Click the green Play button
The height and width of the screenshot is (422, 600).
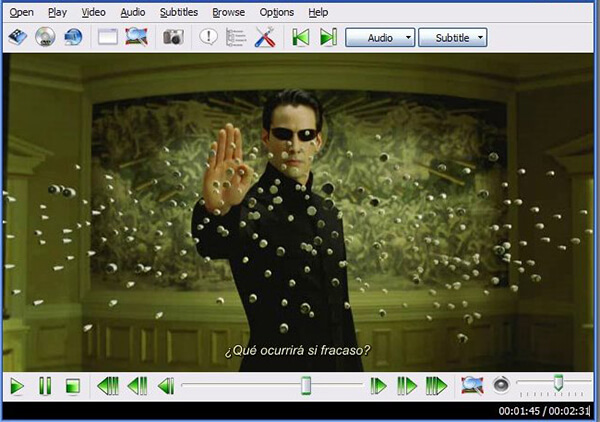point(17,386)
